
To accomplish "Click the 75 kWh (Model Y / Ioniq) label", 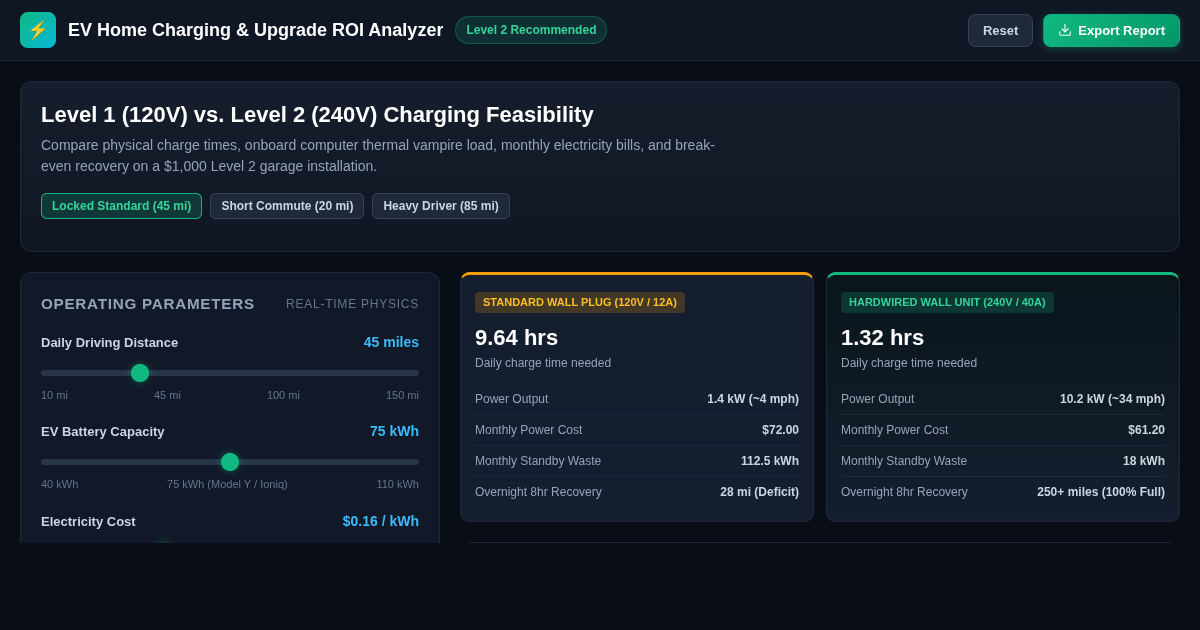I will [x=227, y=484].
